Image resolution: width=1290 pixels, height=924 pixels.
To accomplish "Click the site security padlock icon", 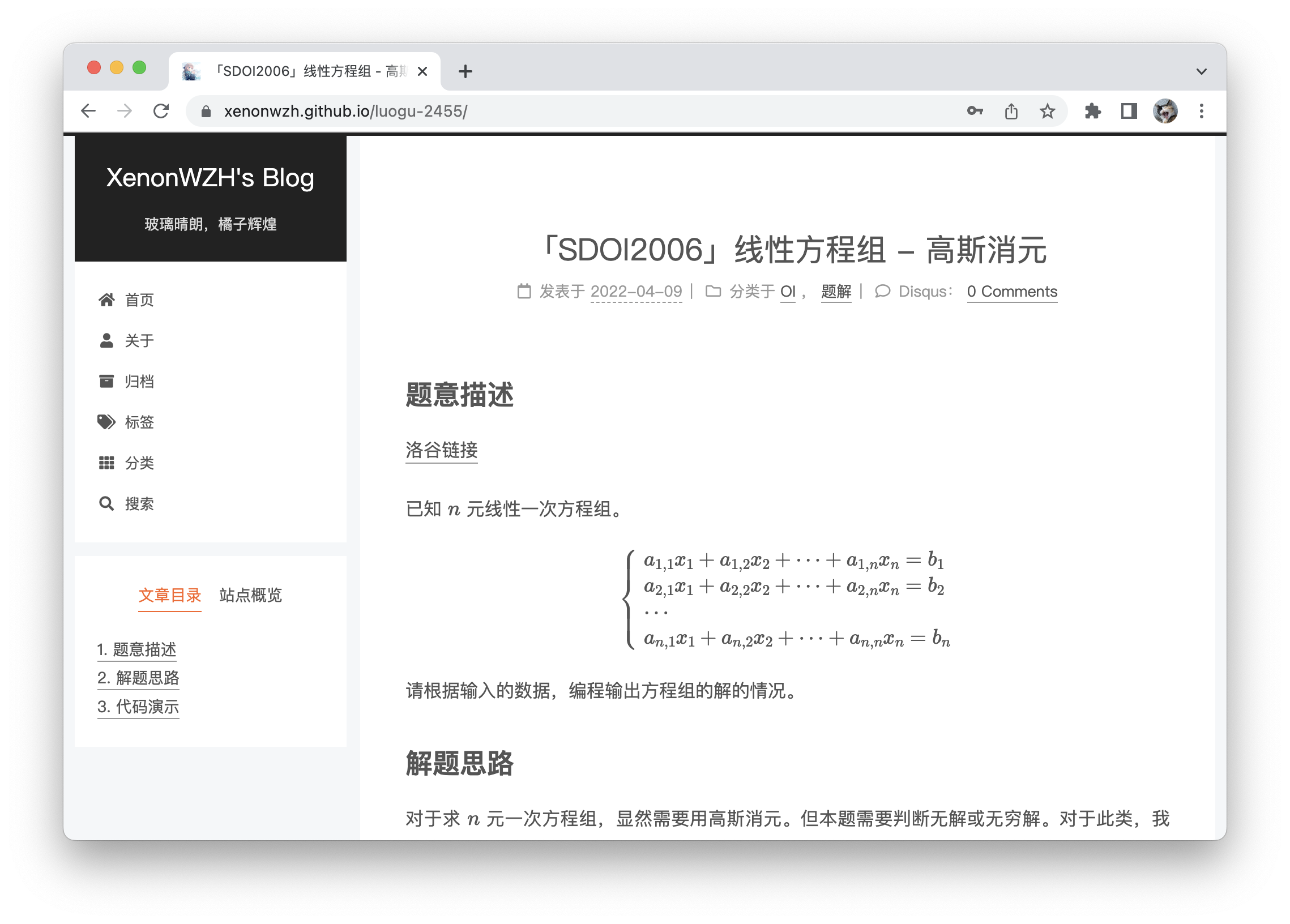I will (x=206, y=111).
